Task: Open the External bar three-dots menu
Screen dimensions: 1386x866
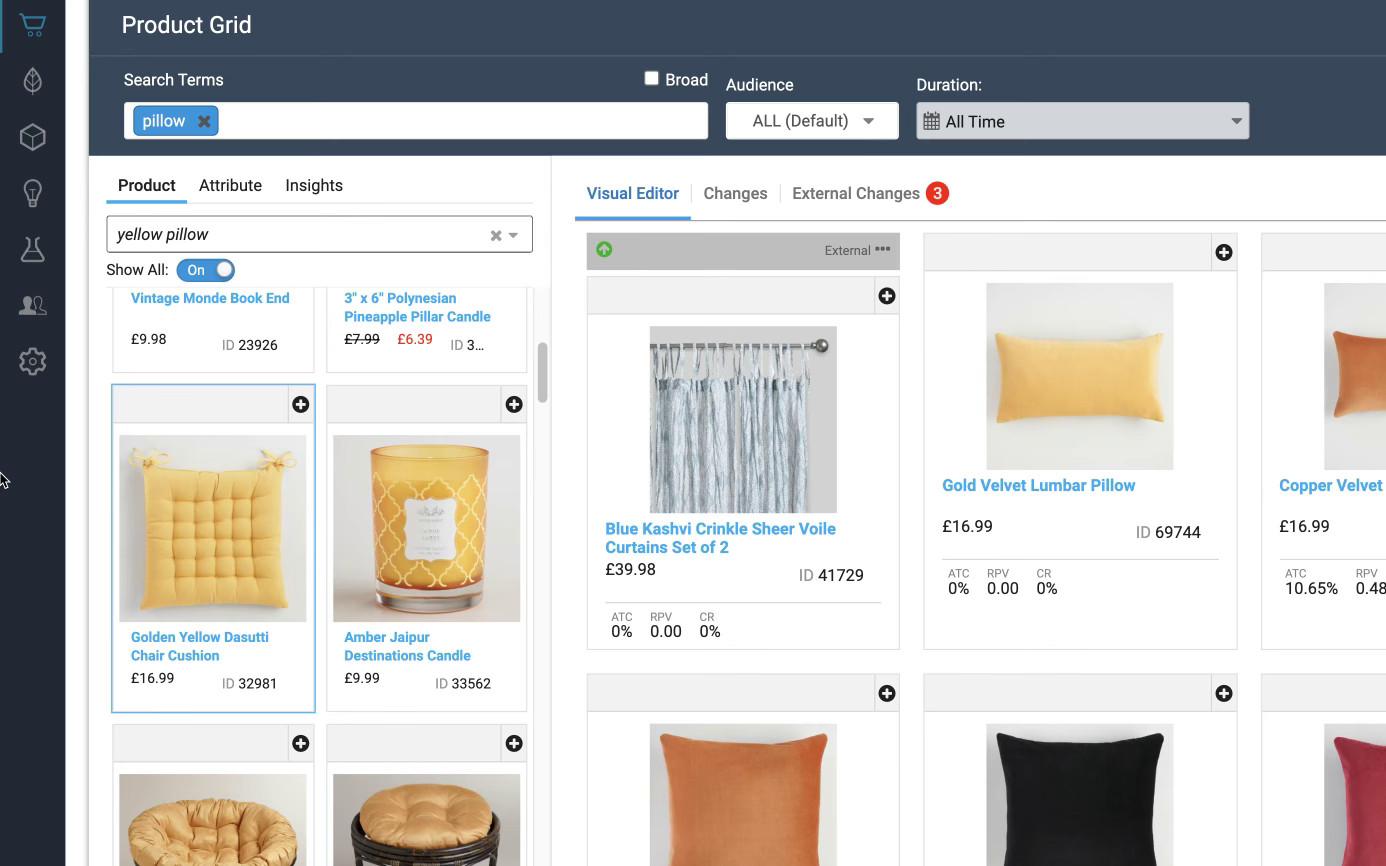Action: click(x=882, y=250)
